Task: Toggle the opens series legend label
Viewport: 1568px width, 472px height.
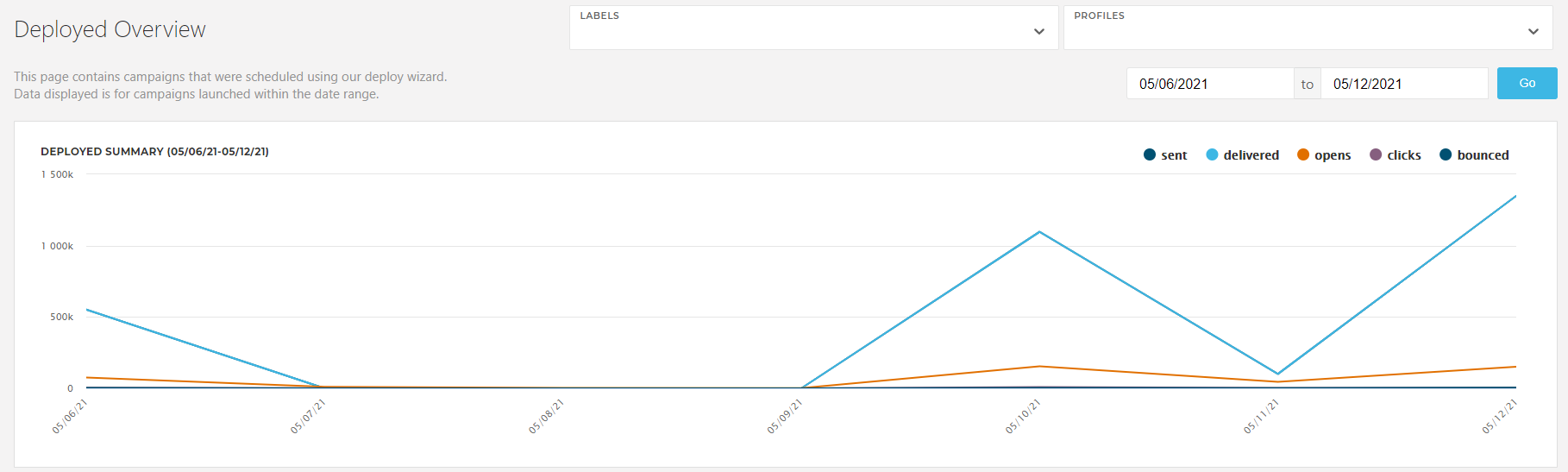Action: pyautogui.click(x=1333, y=155)
